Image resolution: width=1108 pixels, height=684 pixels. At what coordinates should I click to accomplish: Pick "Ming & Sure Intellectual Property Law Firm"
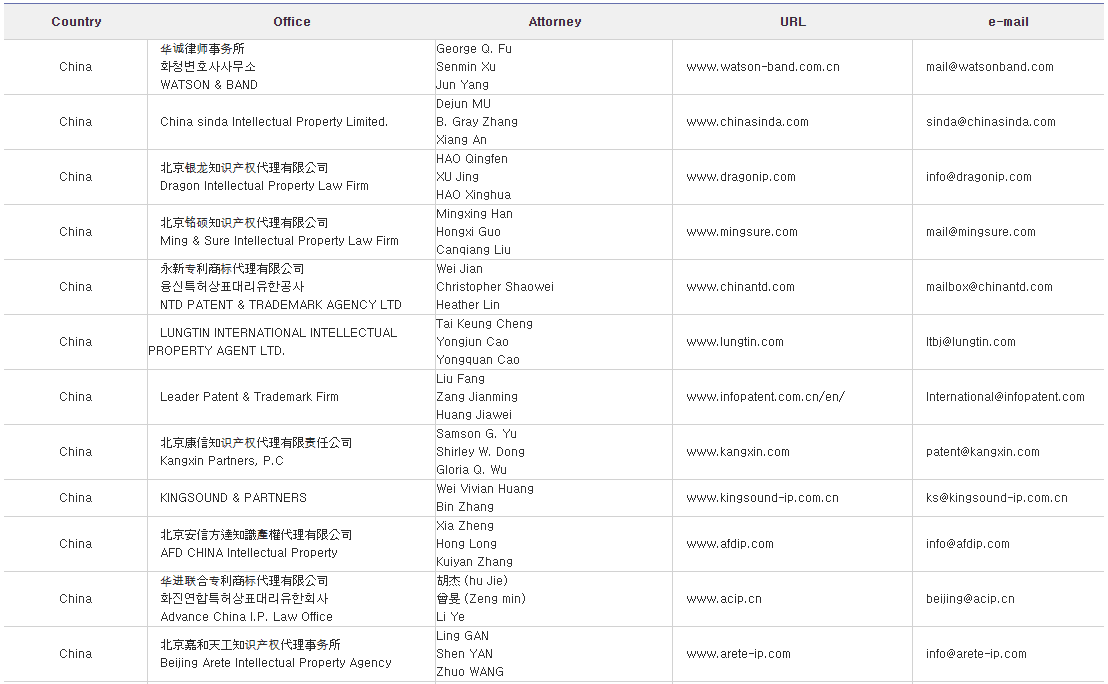(280, 242)
